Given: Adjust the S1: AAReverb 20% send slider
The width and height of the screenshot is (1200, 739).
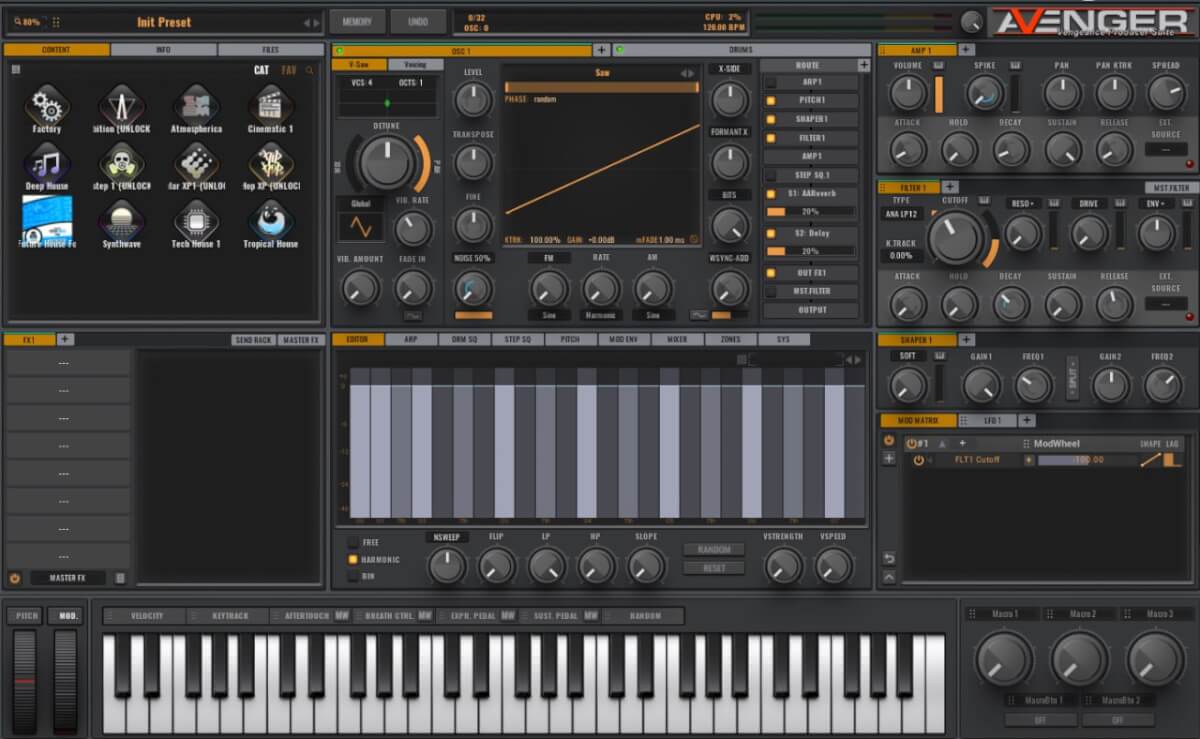Looking at the screenshot, I should point(810,212).
